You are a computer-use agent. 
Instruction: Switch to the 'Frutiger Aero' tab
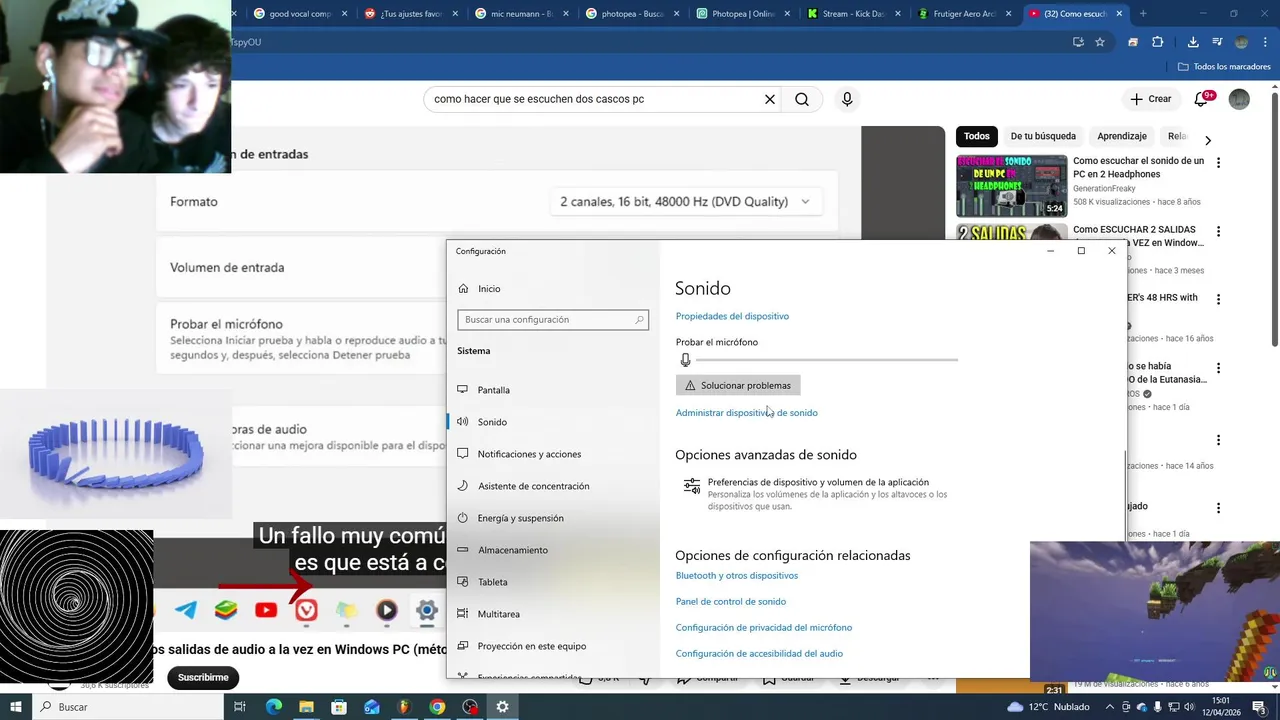(963, 14)
